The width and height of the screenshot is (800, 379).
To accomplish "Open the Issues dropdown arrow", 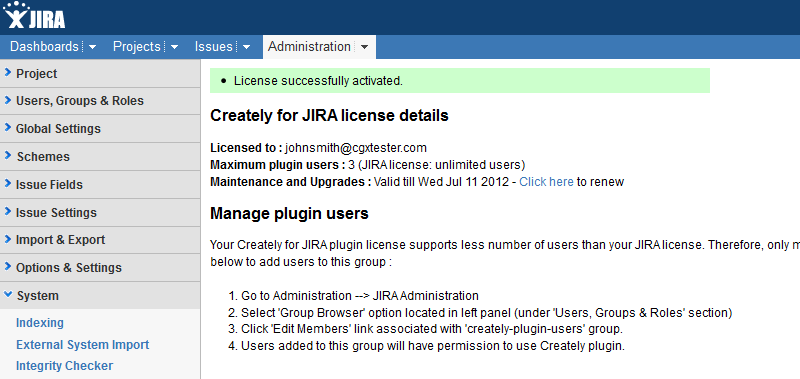I will 246,47.
